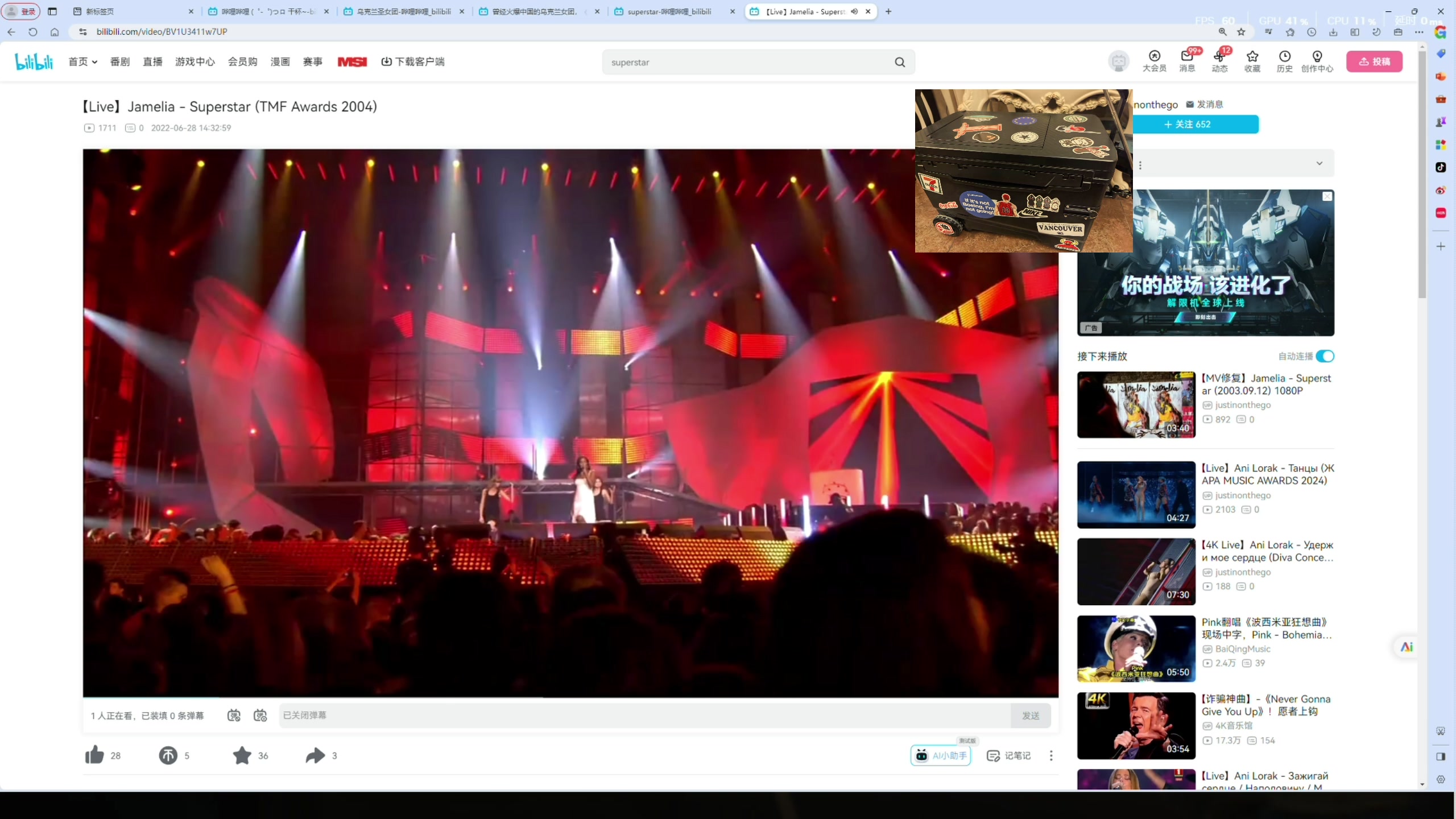Screen dimensions: 1456x819
Task: Click the 记笔记 notes button
Action: pos(1009,755)
